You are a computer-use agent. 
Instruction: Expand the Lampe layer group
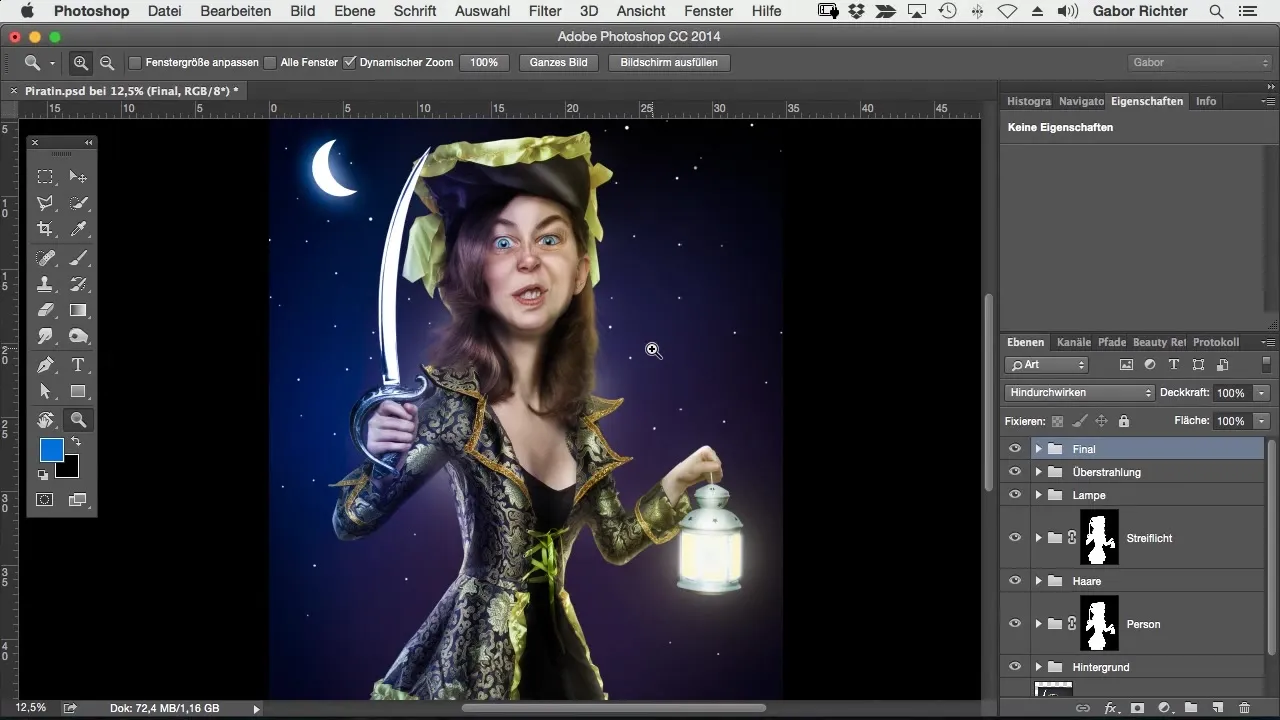pos(1038,495)
